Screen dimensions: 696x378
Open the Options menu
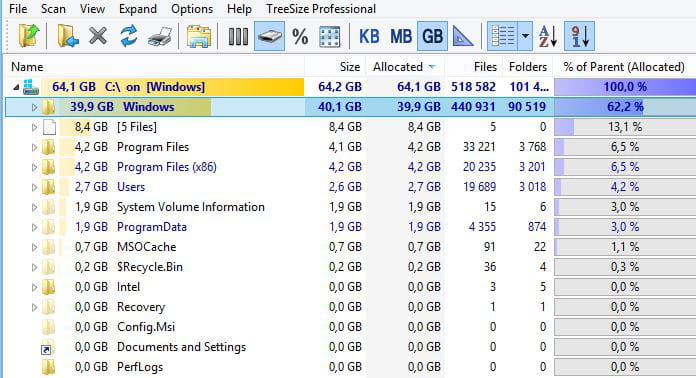(192, 9)
